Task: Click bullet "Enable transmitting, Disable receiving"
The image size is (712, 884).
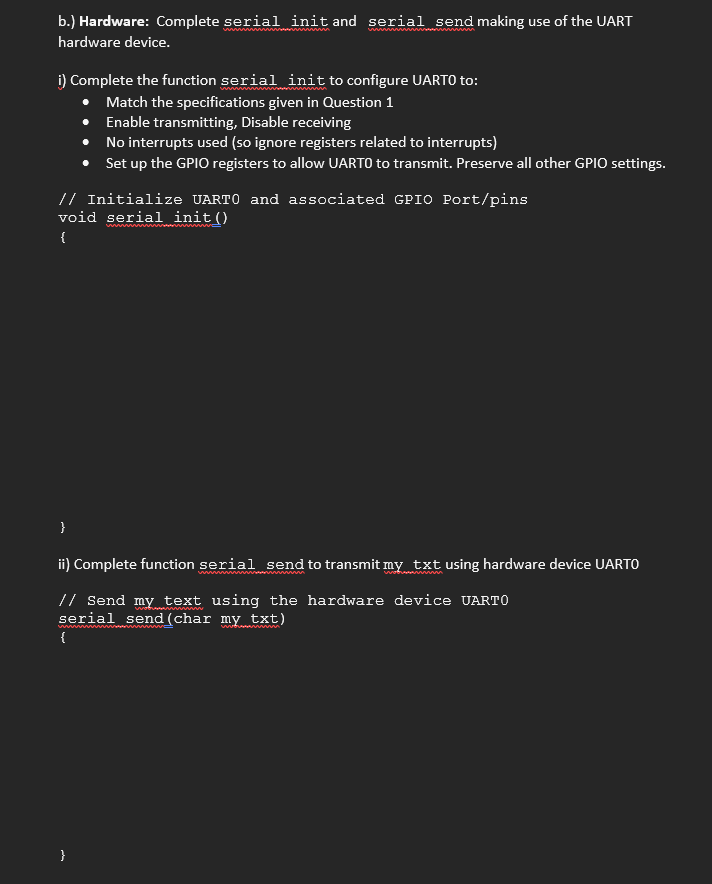Action: (x=228, y=122)
